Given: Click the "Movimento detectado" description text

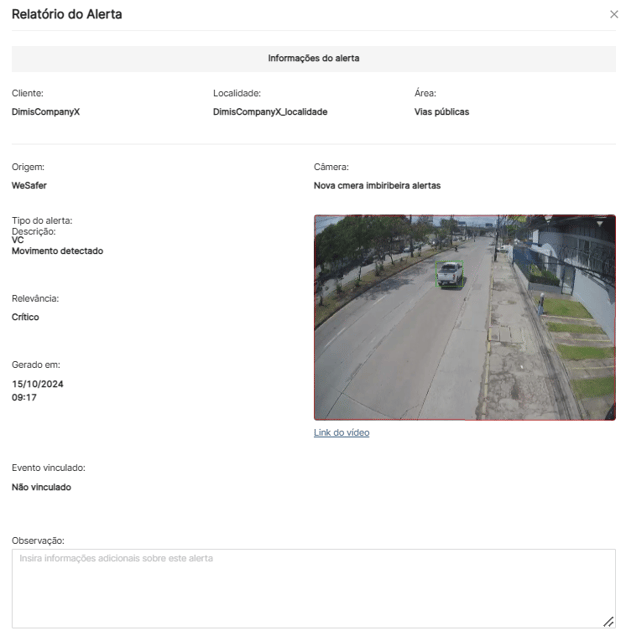Looking at the screenshot, I should click(x=57, y=251).
